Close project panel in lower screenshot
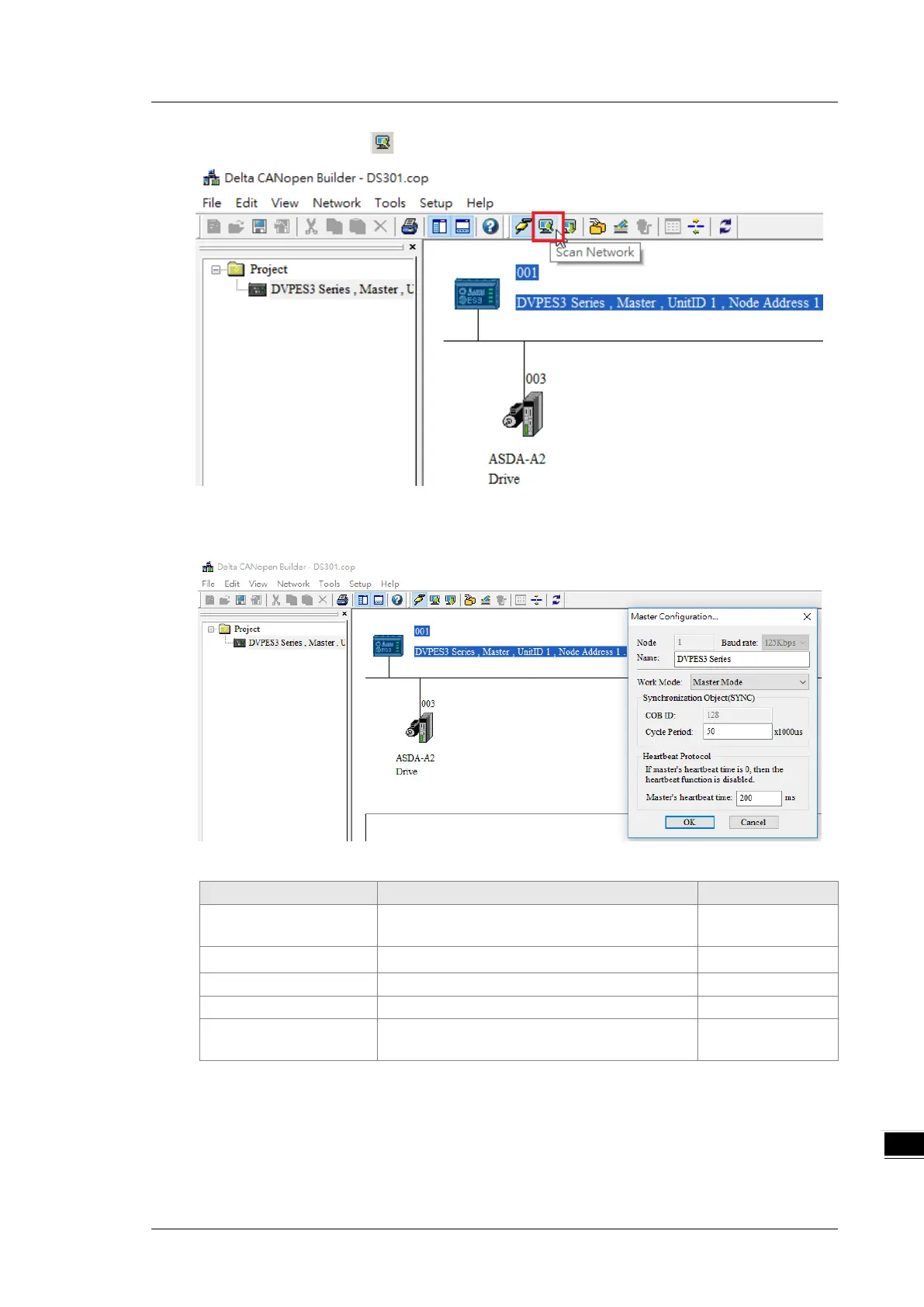 (x=344, y=614)
